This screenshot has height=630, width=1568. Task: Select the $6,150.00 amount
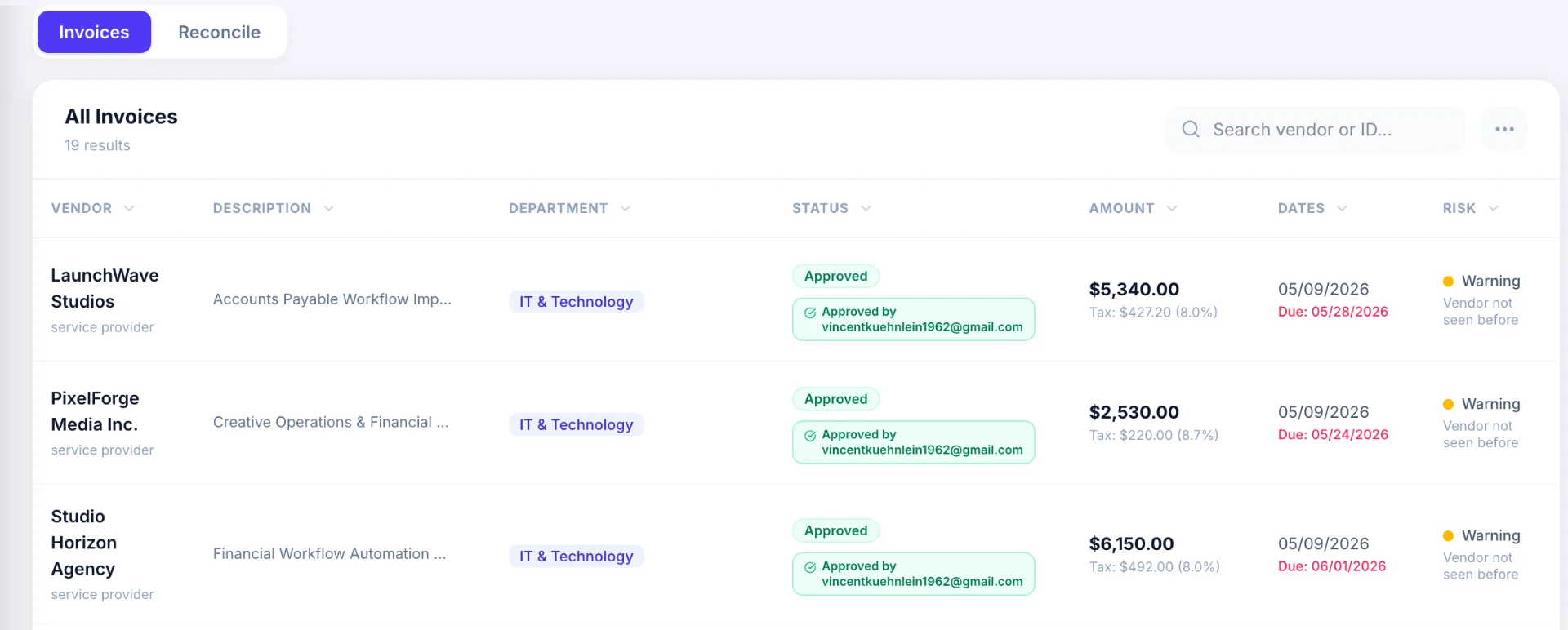(x=1131, y=544)
